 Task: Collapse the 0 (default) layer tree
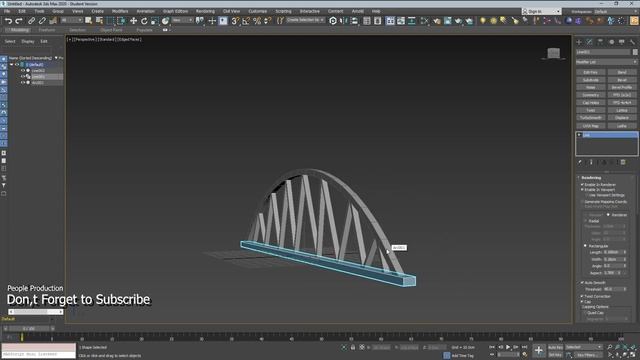[x=11, y=64]
